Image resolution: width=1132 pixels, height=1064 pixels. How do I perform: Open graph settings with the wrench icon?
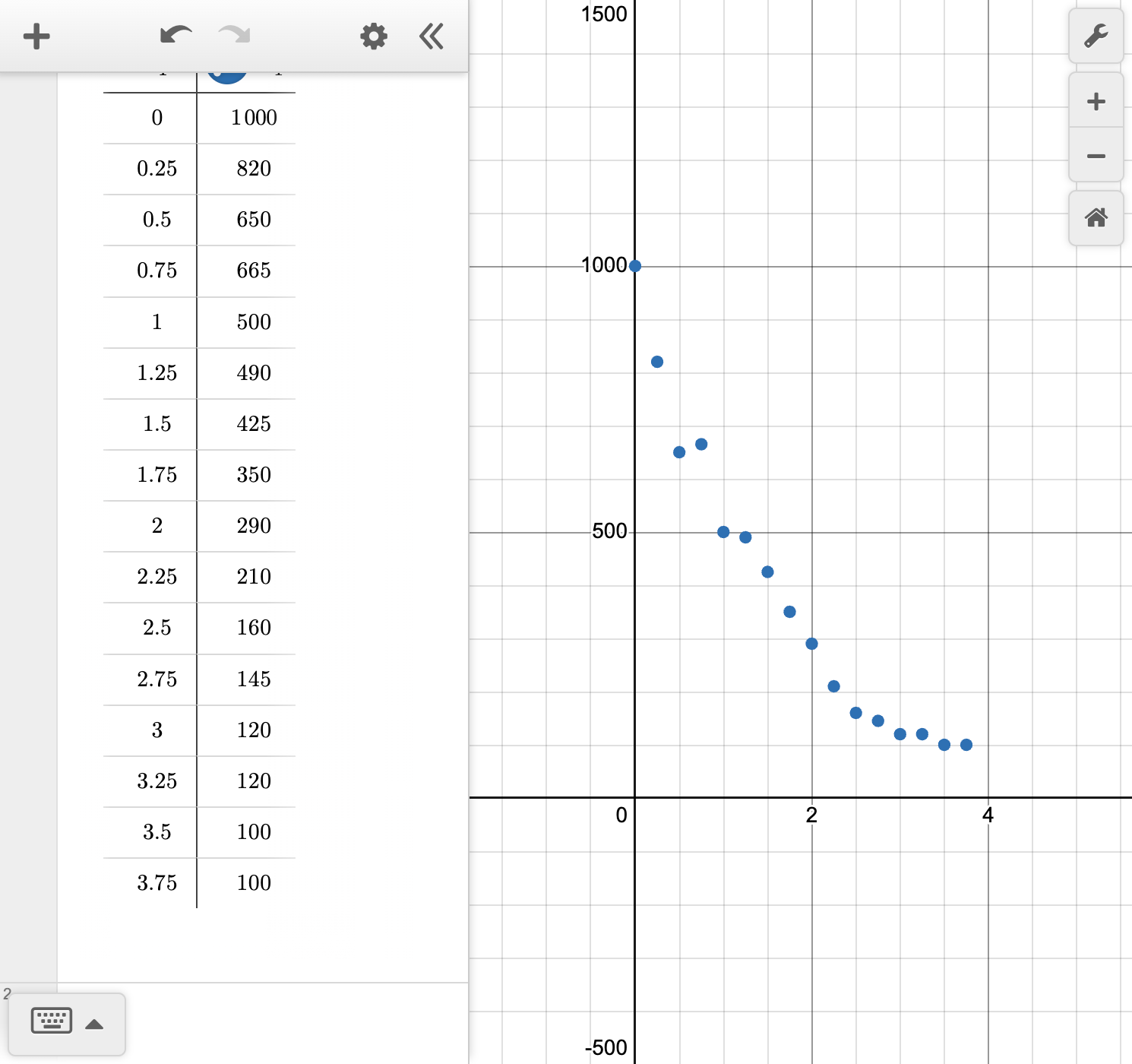[1096, 36]
